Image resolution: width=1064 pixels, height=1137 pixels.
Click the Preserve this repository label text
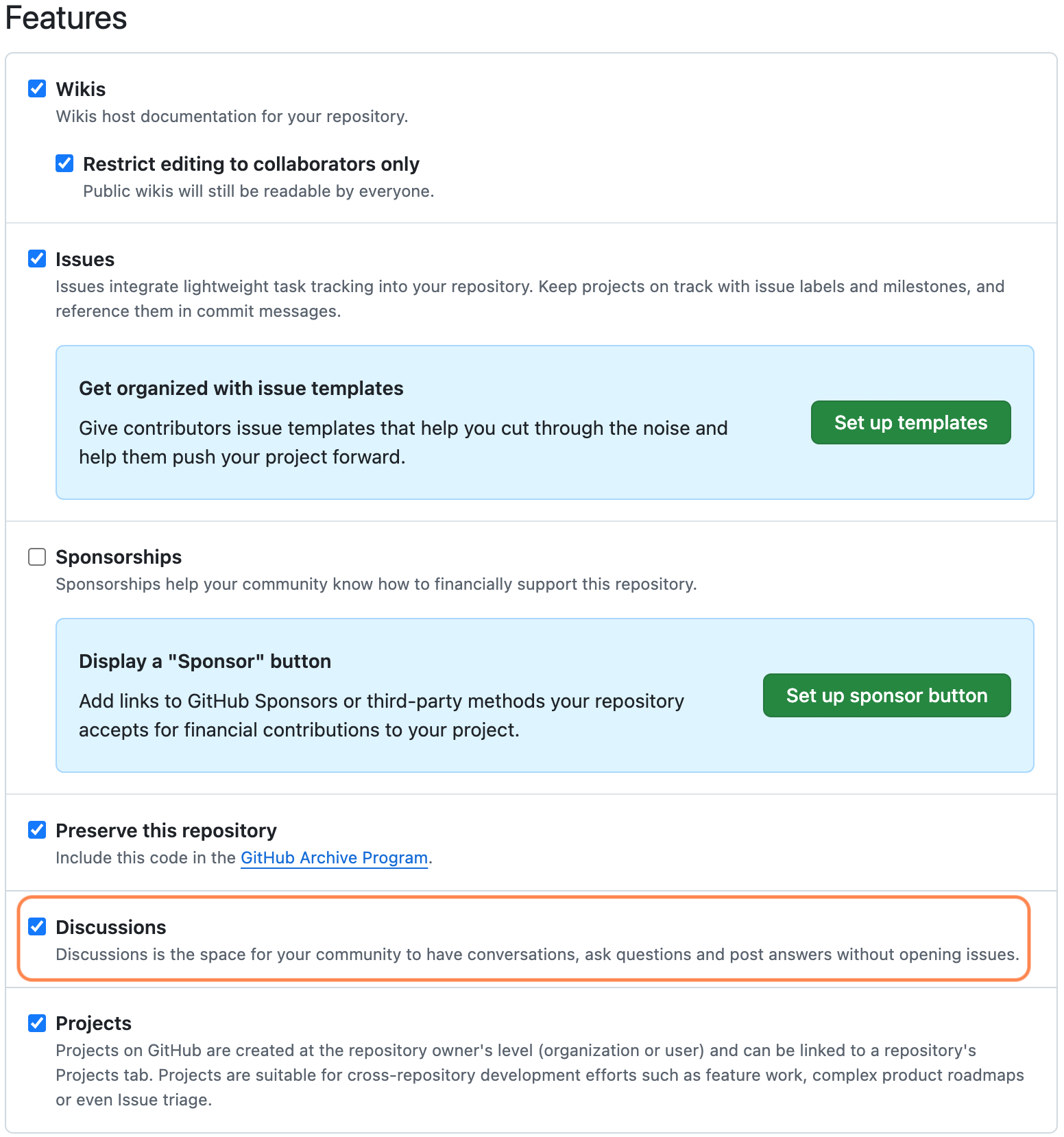click(x=166, y=830)
